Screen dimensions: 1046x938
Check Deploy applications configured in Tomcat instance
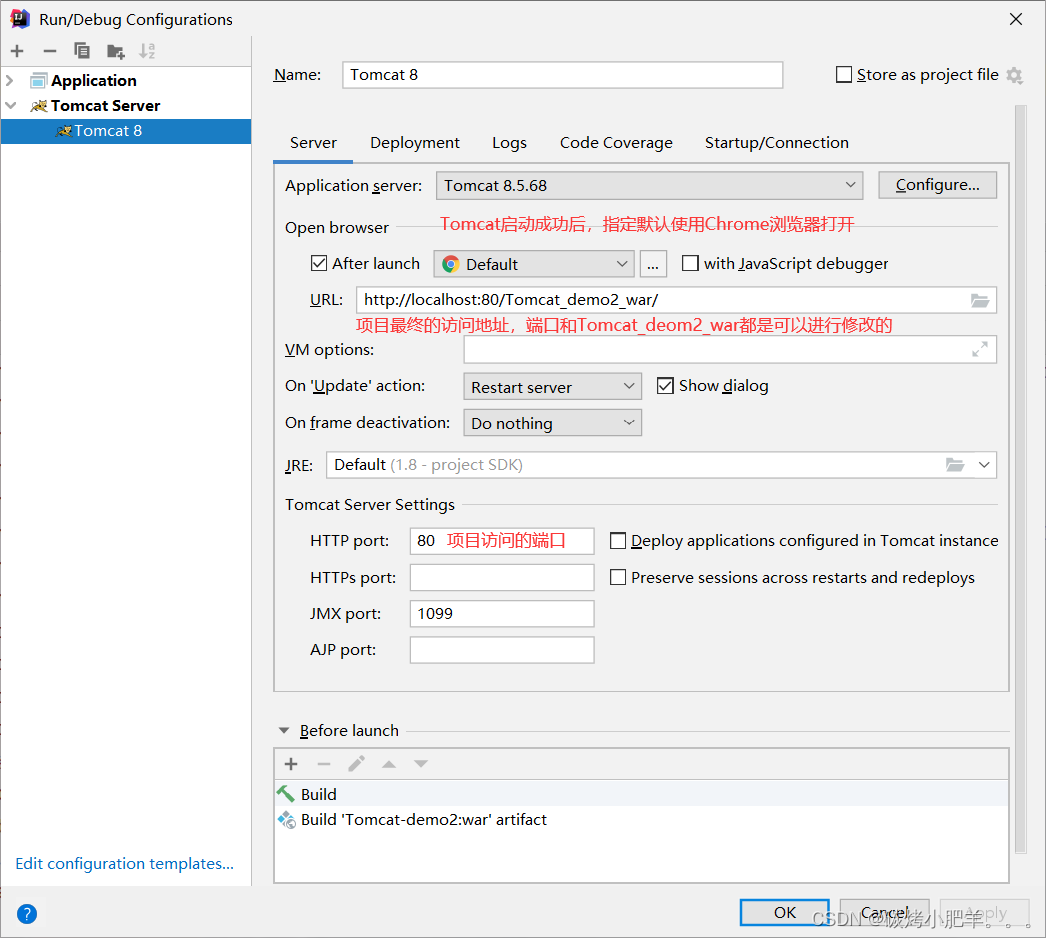(618, 540)
